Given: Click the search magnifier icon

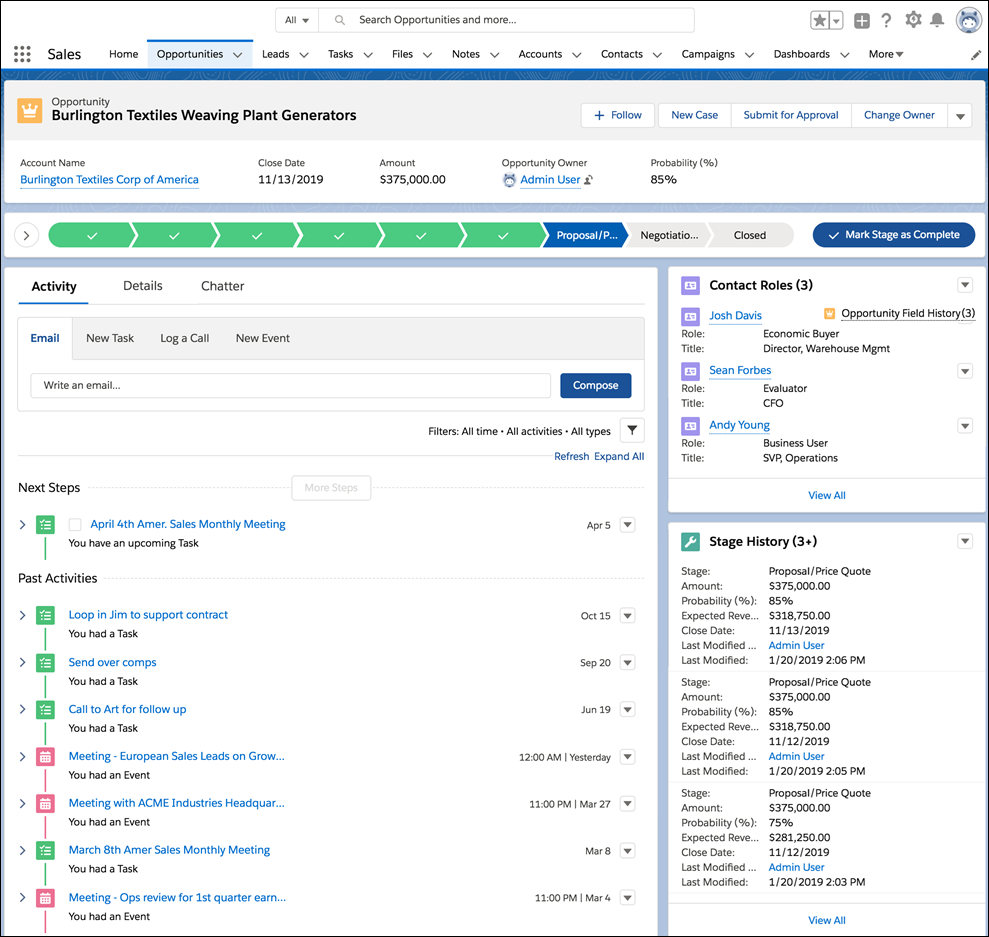Looking at the screenshot, I should click(x=339, y=20).
